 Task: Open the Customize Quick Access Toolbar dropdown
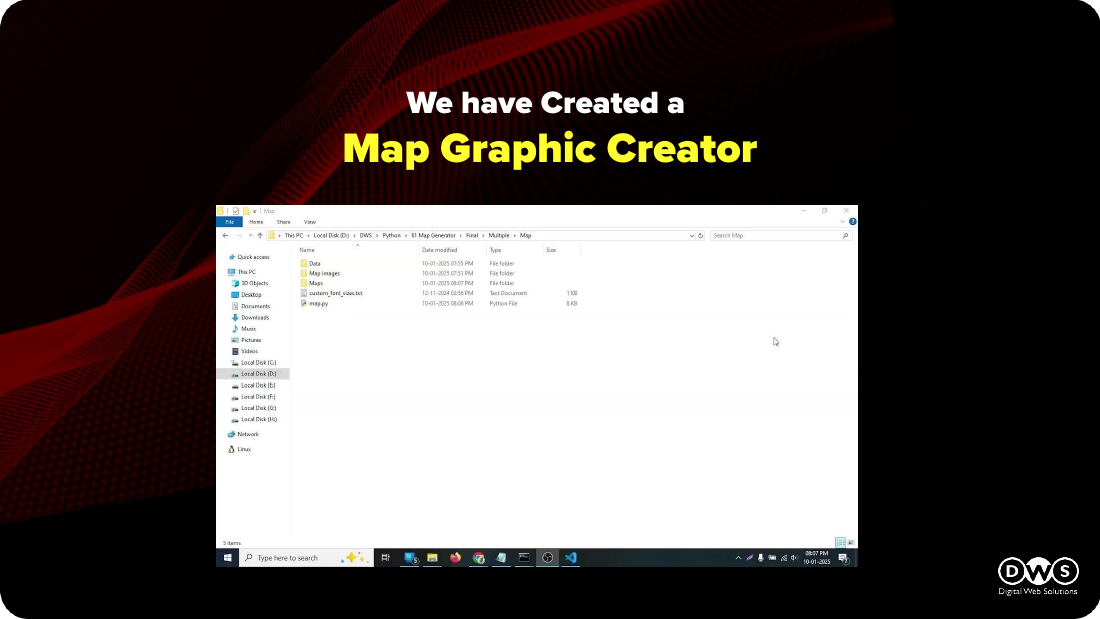(255, 211)
